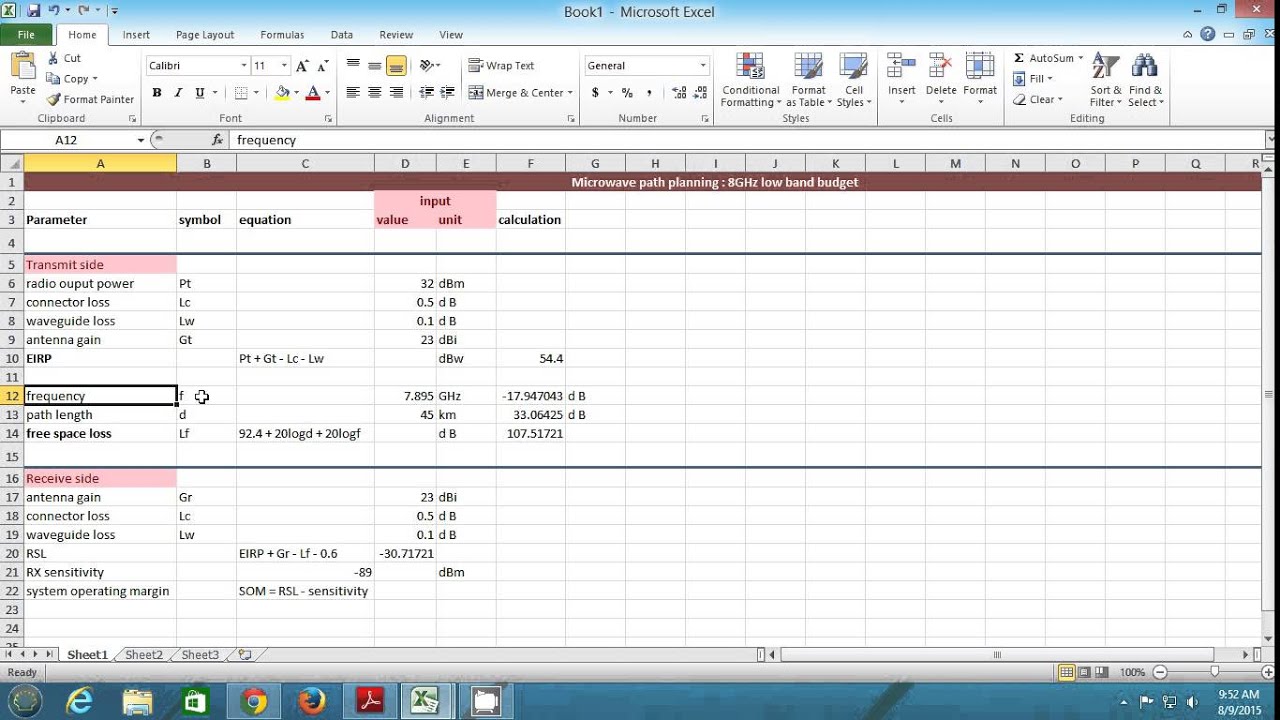The width and height of the screenshot is (1280, 720).
Task: Click the font color red A swatch
Action: point(313,92)
